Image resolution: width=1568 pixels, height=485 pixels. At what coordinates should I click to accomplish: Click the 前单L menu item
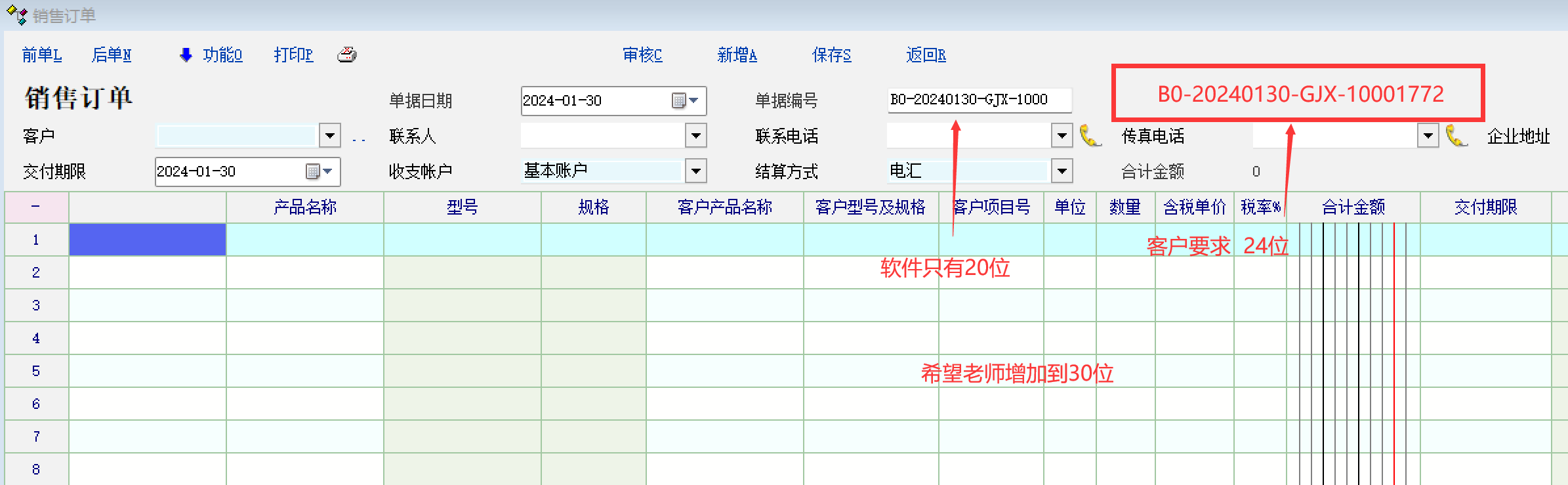pyautogui.click(x=42, y=55)
